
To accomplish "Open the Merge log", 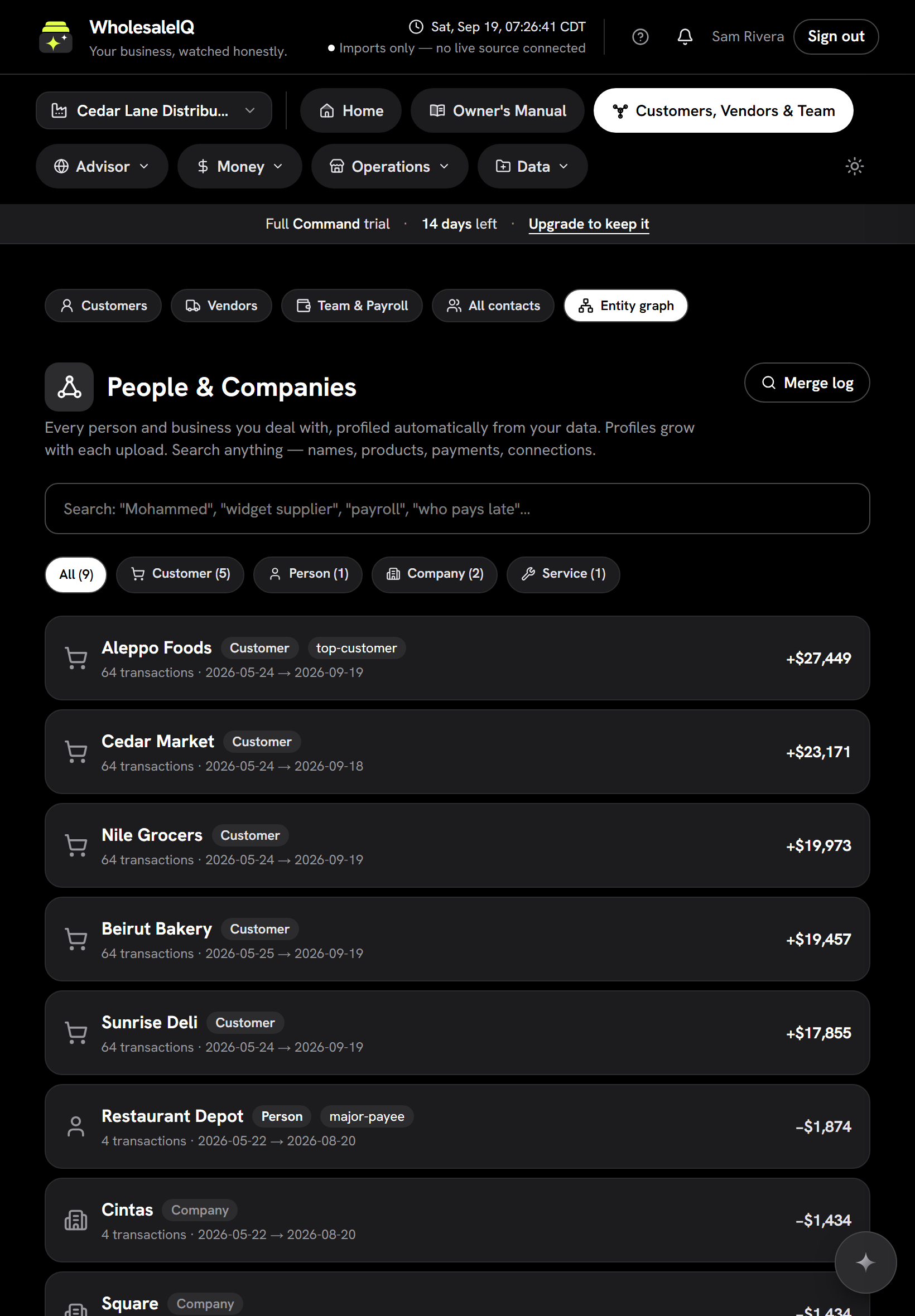I will 807,383.
